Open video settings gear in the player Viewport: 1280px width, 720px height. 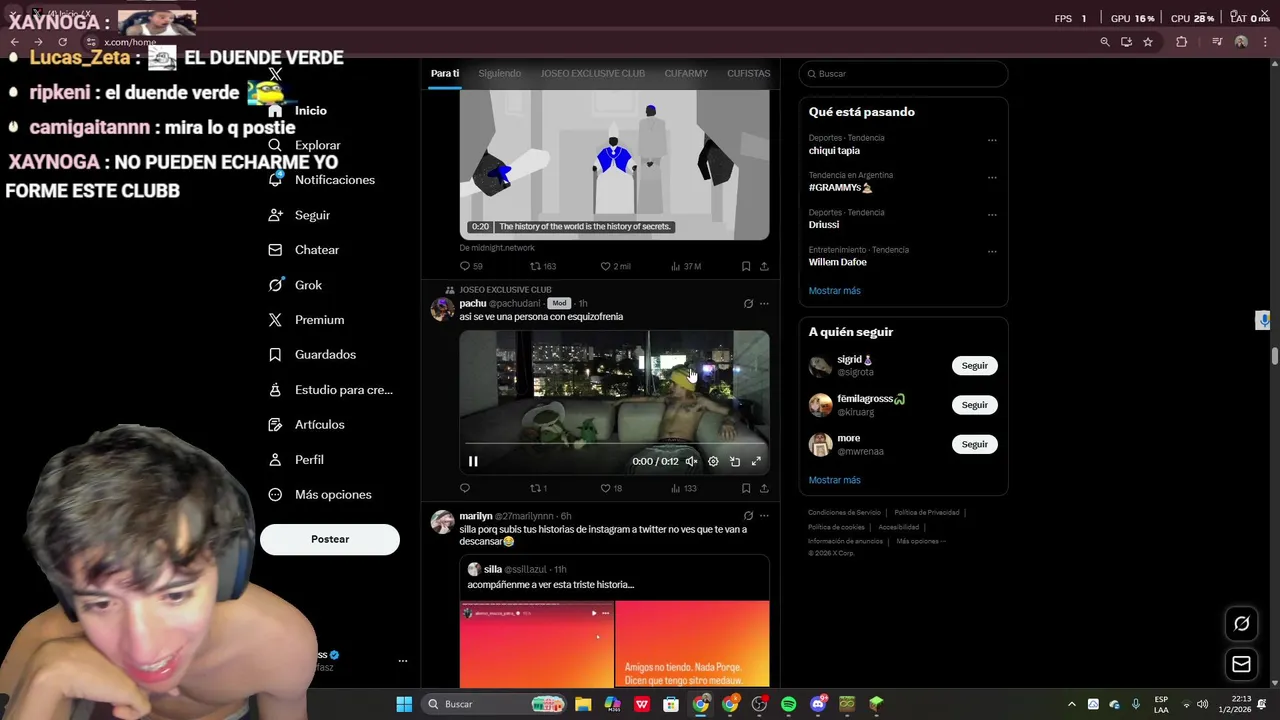click(x=713, y=461)
